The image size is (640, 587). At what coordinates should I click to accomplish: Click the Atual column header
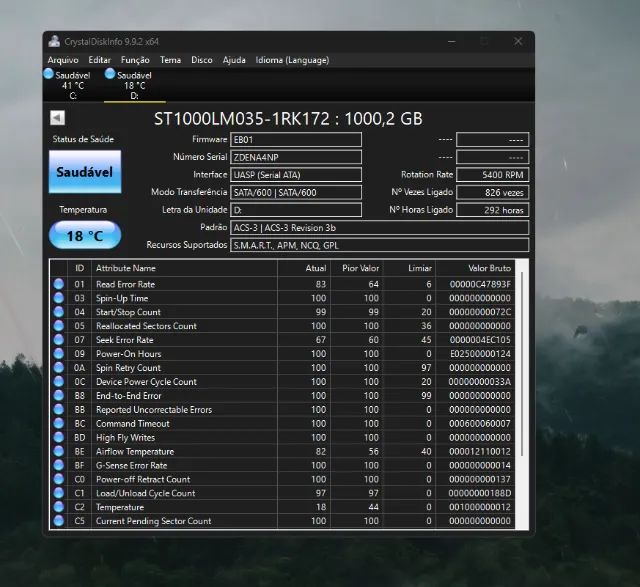click(304, 268)
